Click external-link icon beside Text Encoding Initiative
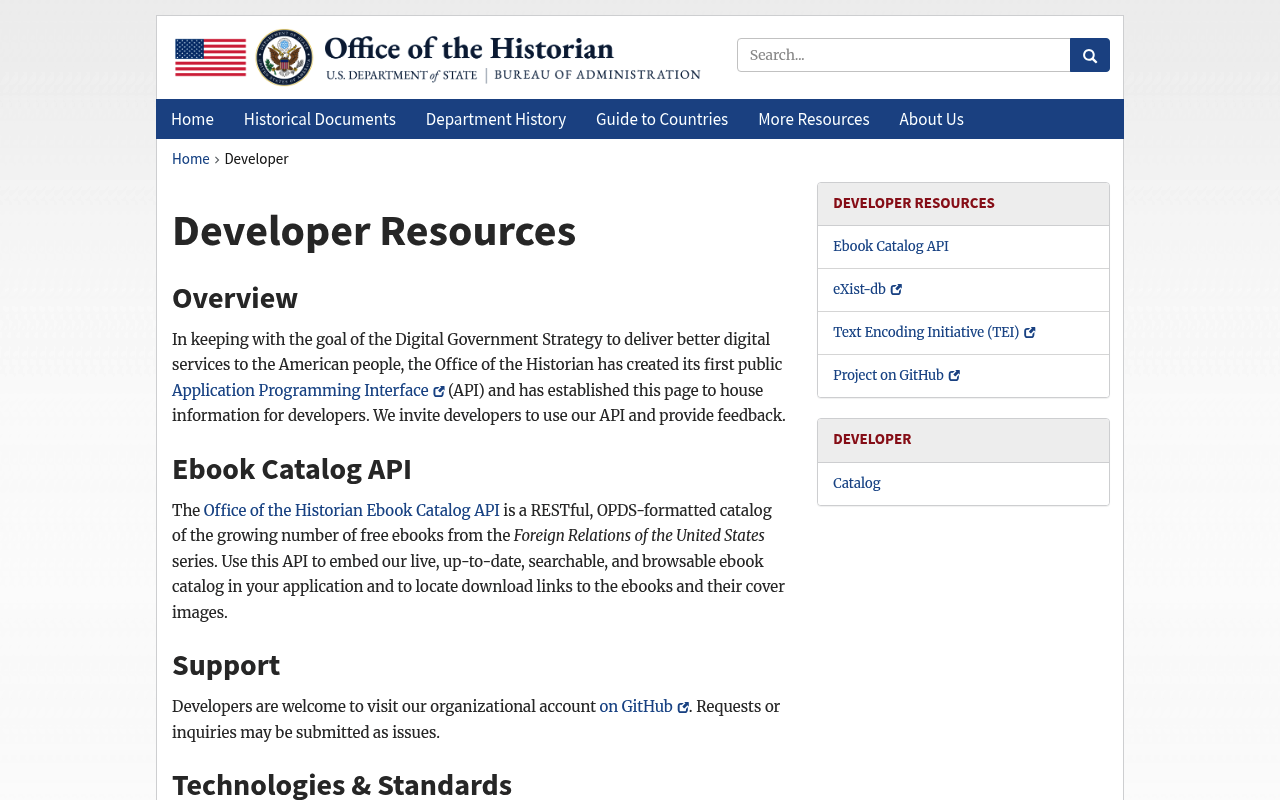 click(x=1030, y=333)
